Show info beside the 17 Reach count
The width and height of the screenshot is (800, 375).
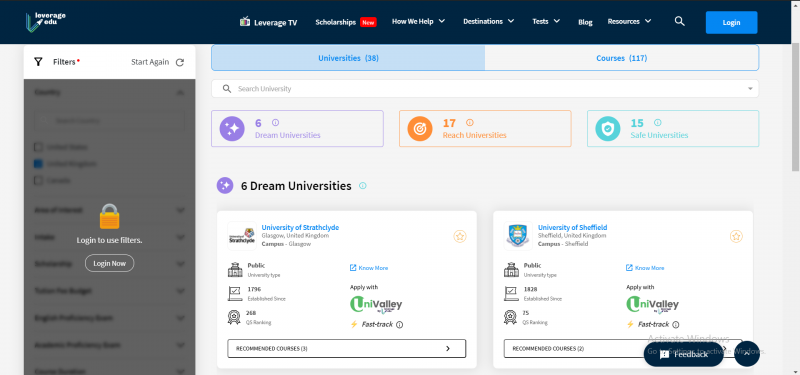coord(470,122)
